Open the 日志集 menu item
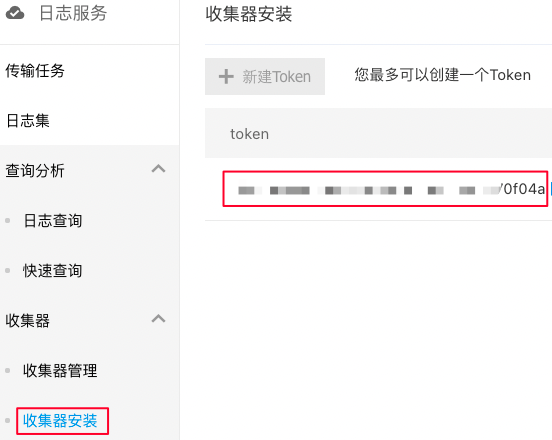The height and width of the screenshot is (440, 552). [x=27, y=121]
